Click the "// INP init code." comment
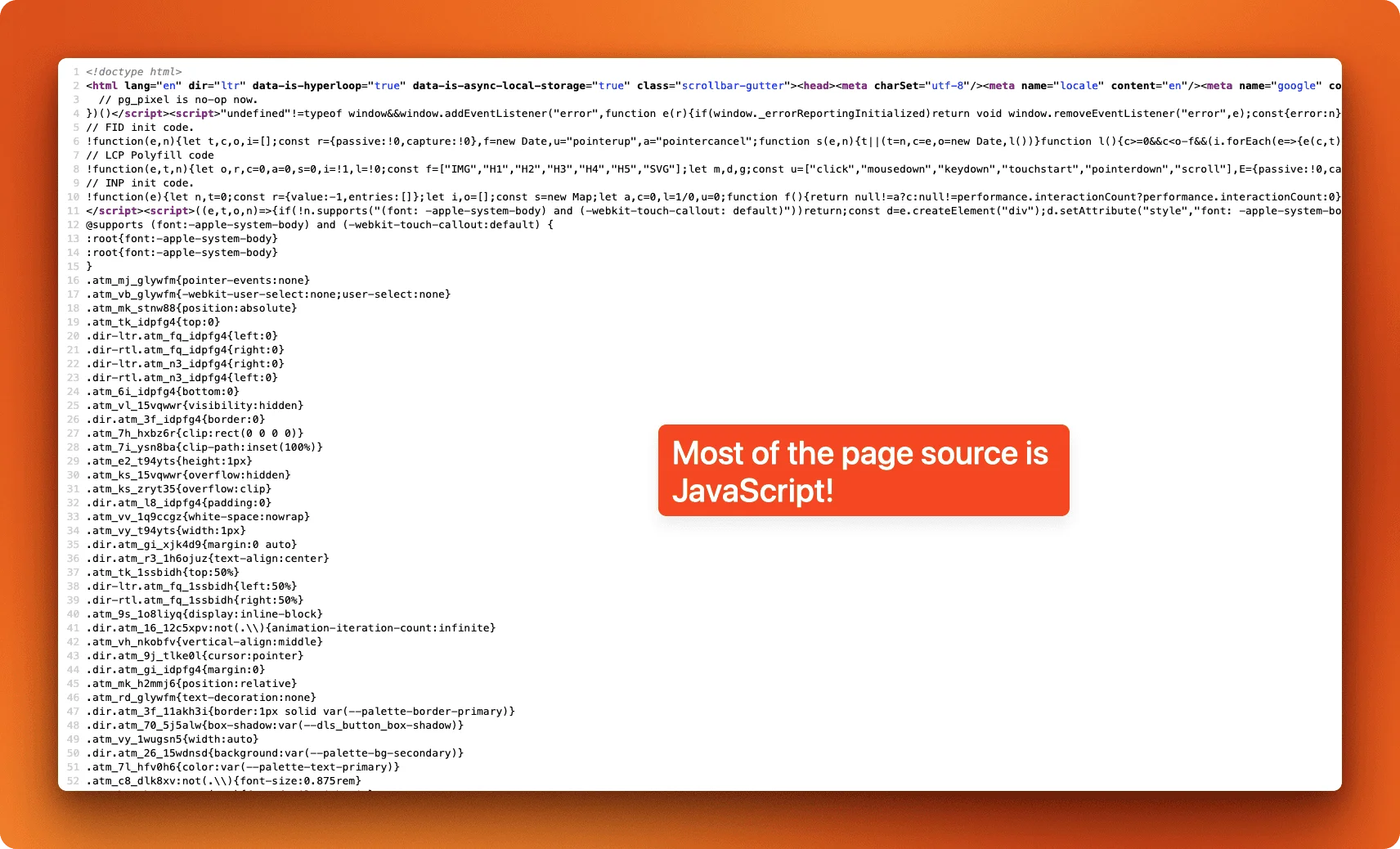This screenshot has height=849, width=1400. [x=139, y=182]
